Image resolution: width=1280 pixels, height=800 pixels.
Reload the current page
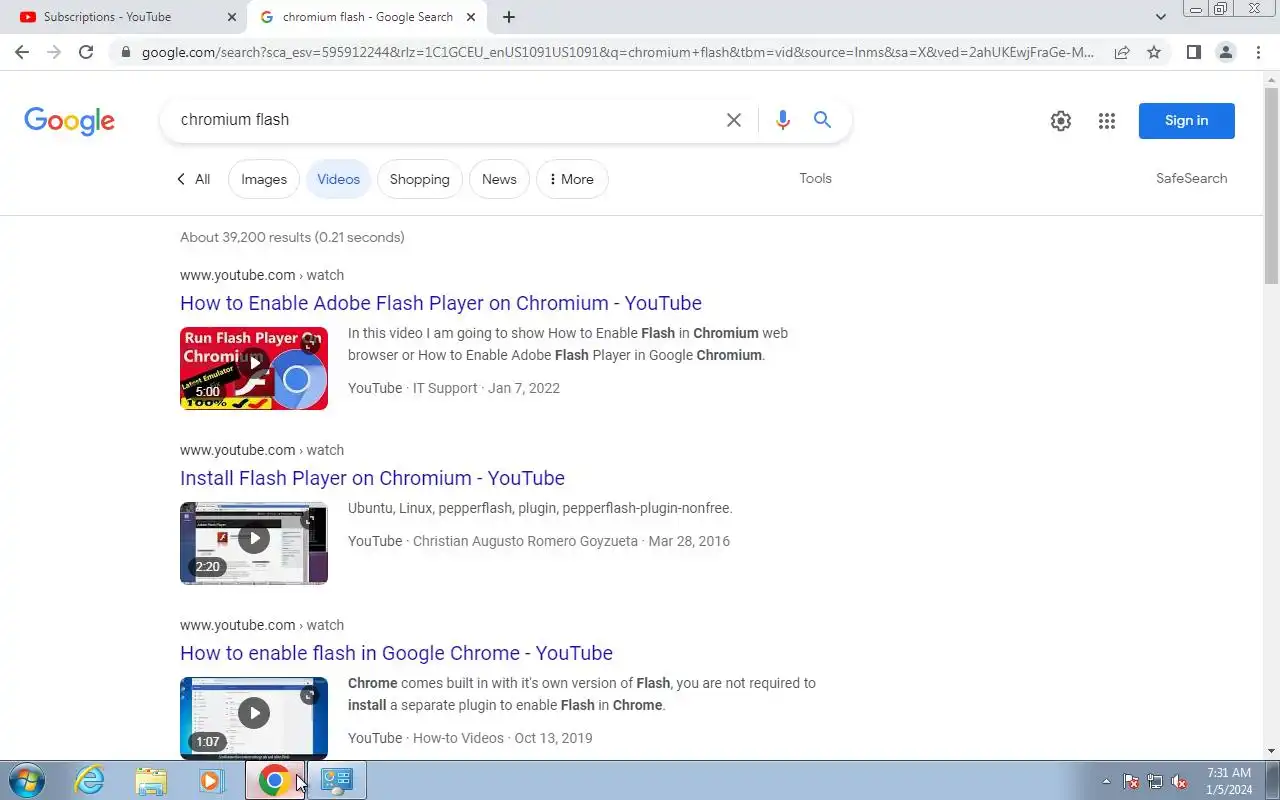coord(86,52)
